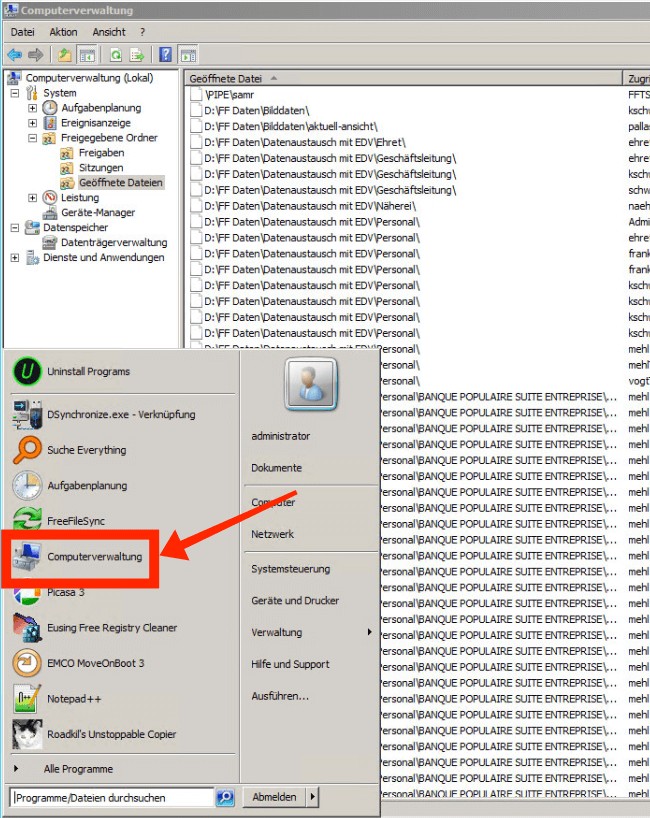Collapse the Freigegebene Ordner tree node

click(x=33, y=138)
